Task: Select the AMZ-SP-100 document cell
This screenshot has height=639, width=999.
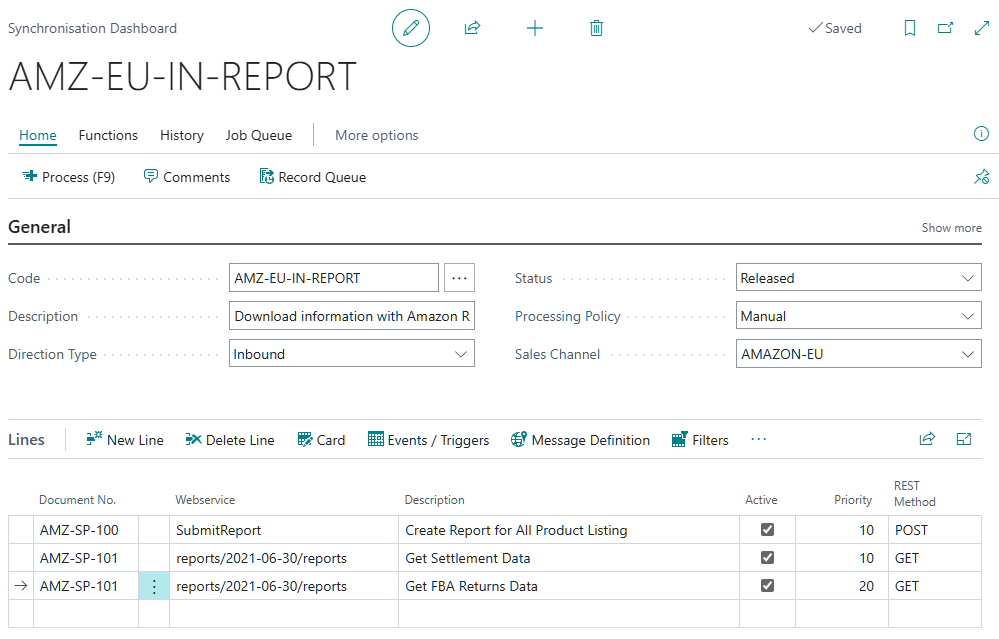Action: click(x=86, y=529)
